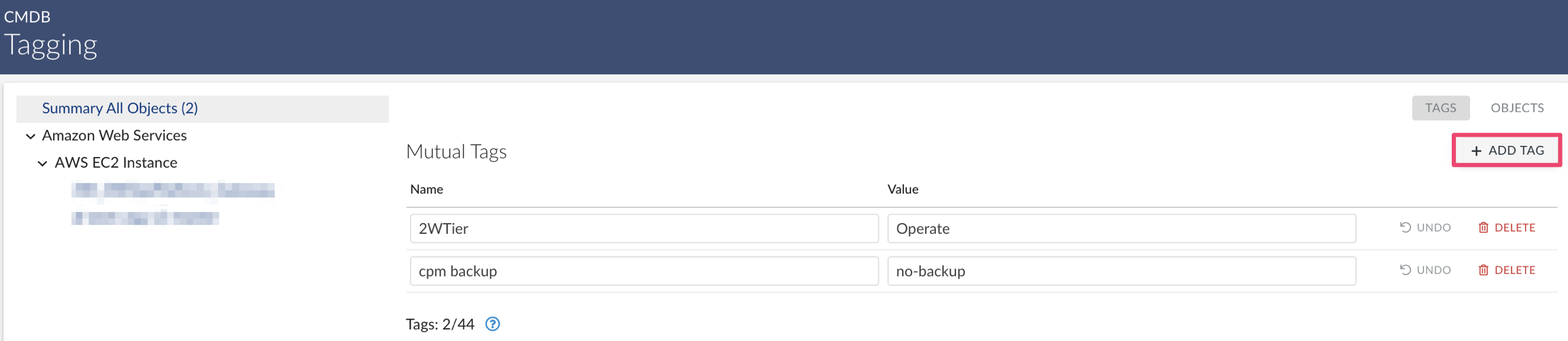Delete the cpm backup tag

[x=1506, y=270]
